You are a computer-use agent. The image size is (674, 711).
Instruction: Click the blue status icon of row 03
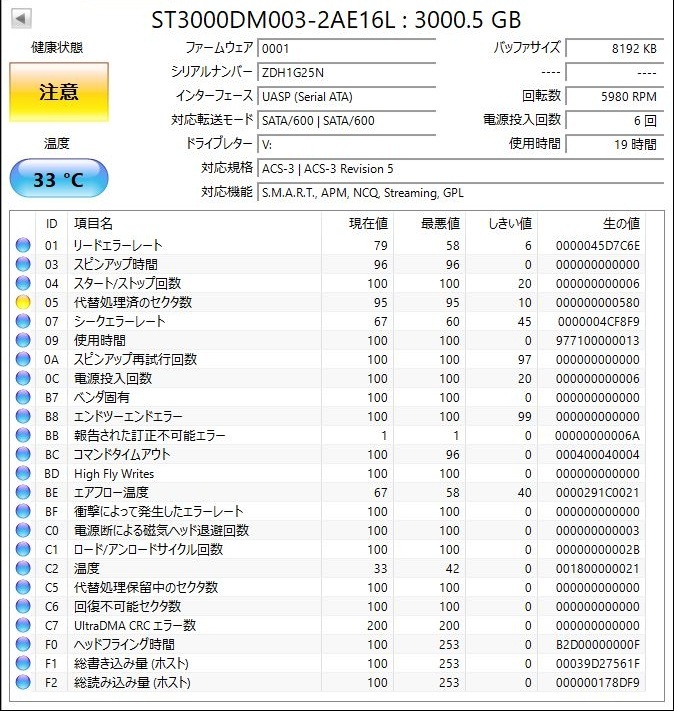point(23,264)
